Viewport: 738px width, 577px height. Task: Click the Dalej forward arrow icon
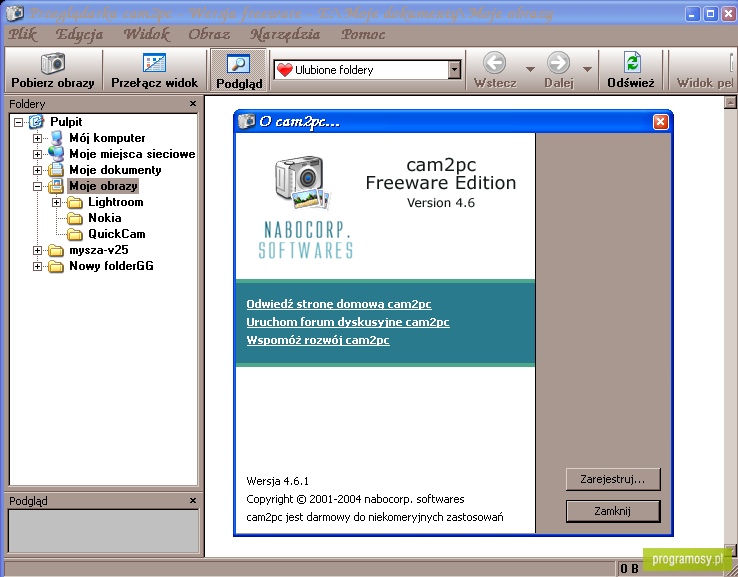pos(559,63)
